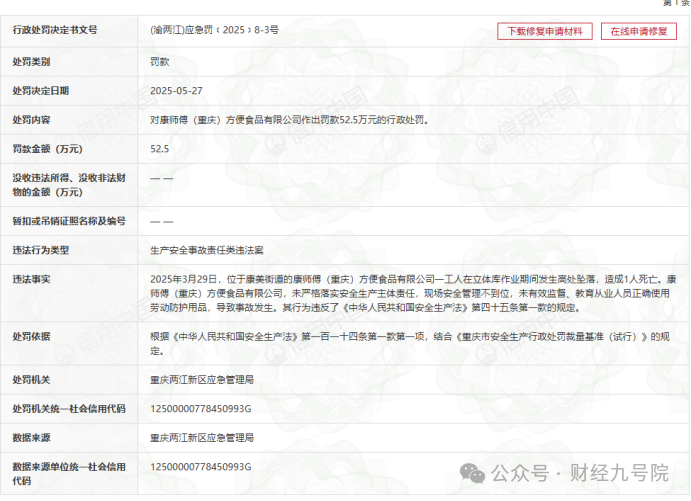Viewport: 691px width, 501px height.
Task: Select the fine amount value 52.5
Action: pyautogui.click(x=160, y=149)
